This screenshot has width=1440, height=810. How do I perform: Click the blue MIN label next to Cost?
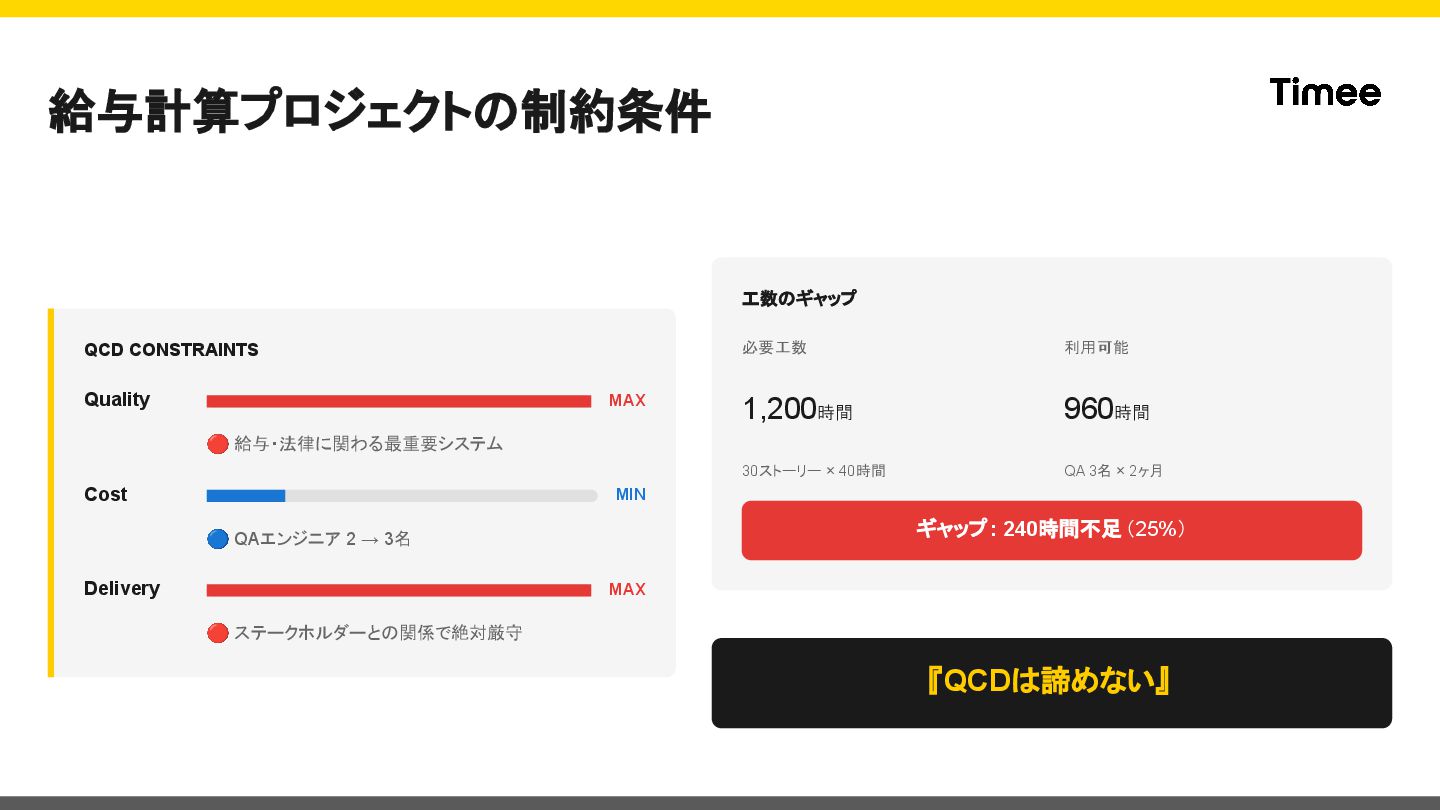click(x=631, y=494)
